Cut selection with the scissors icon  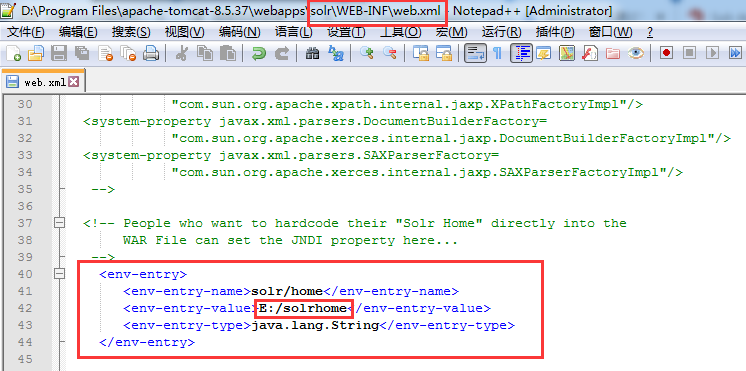181,53
